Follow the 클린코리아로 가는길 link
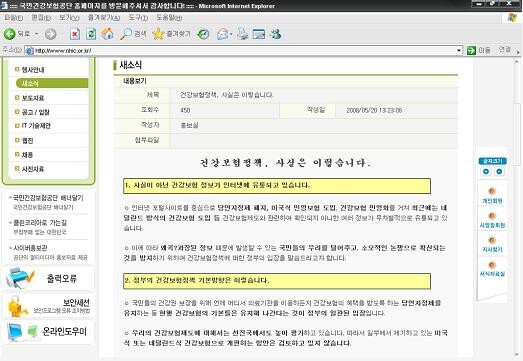Screen dimensions: 523x361 pyautogui.click(x=40, y=223)
